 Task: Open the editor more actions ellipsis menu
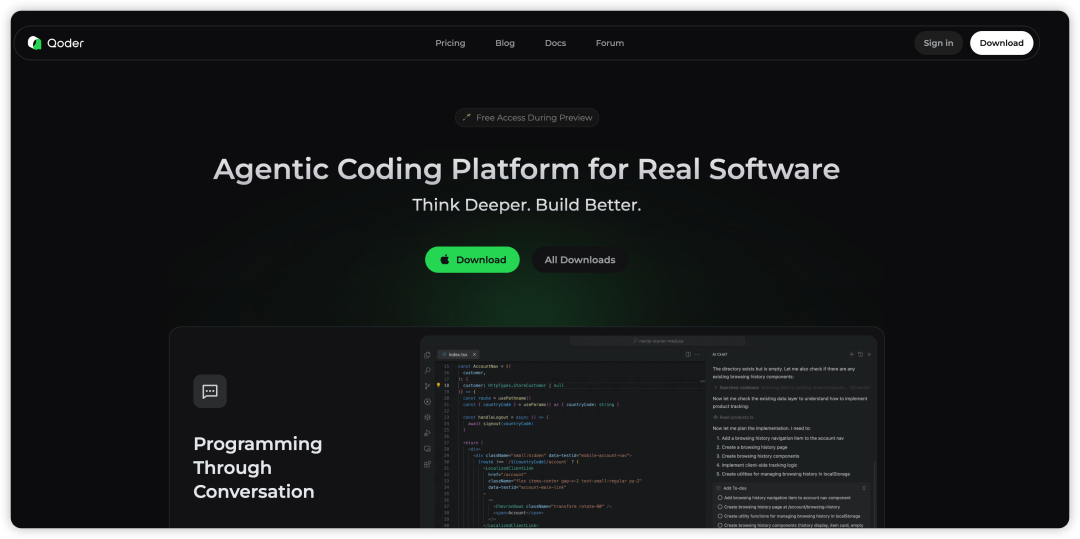click(x=697, y=354)
